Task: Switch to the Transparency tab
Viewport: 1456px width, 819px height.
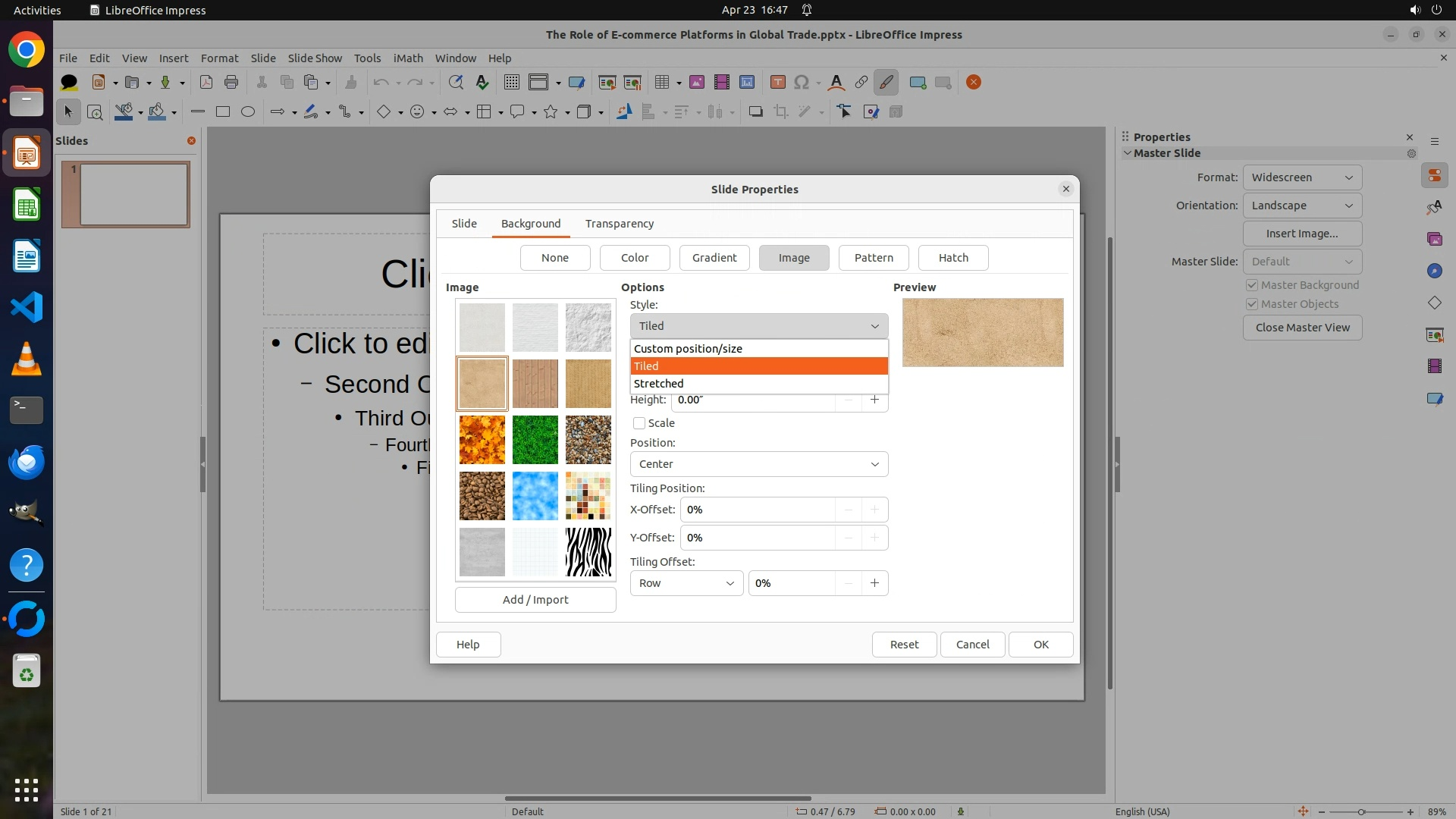Action: click(x=619, y=224)
